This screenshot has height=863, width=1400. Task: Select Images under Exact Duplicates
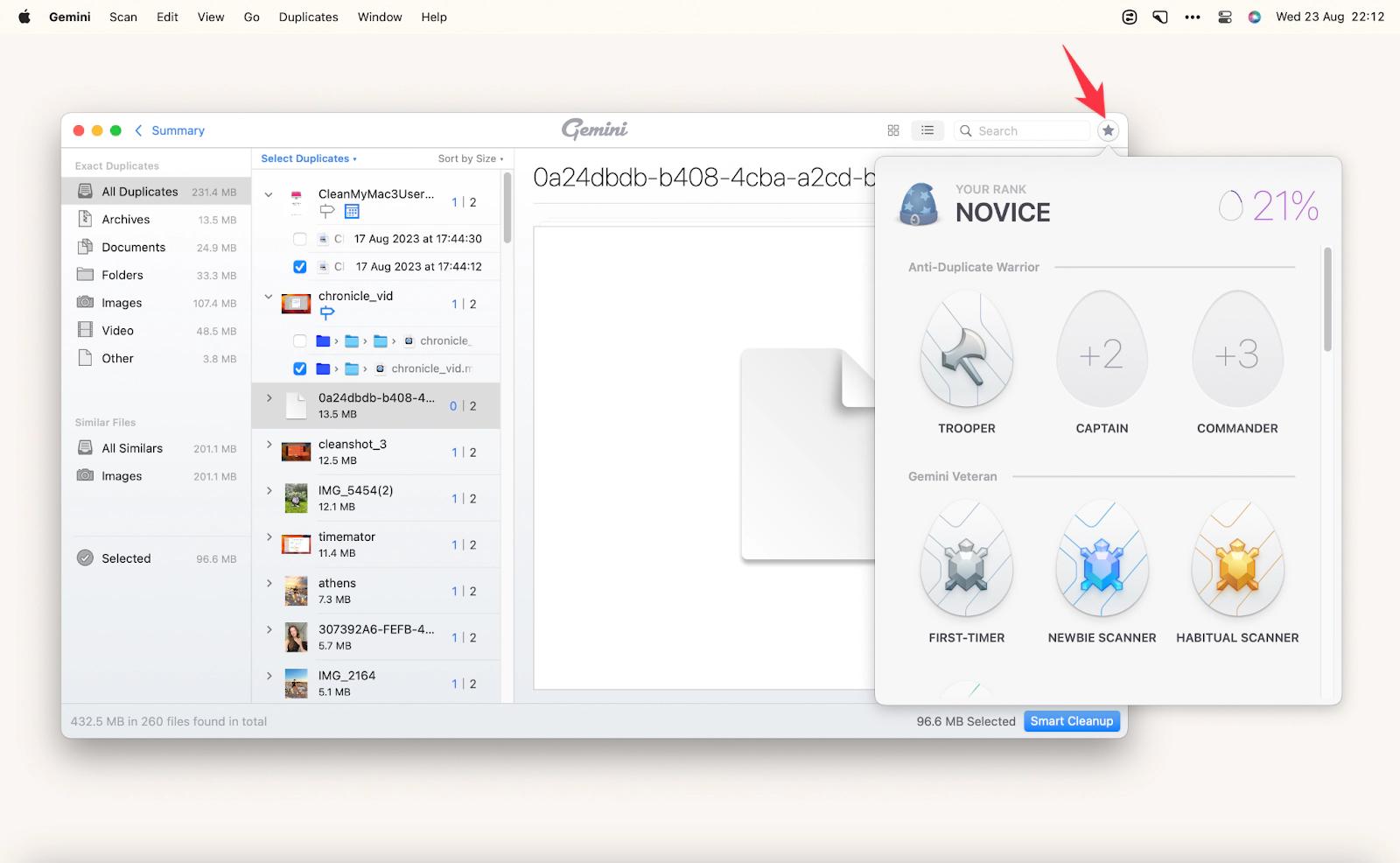tap(156, 303)
